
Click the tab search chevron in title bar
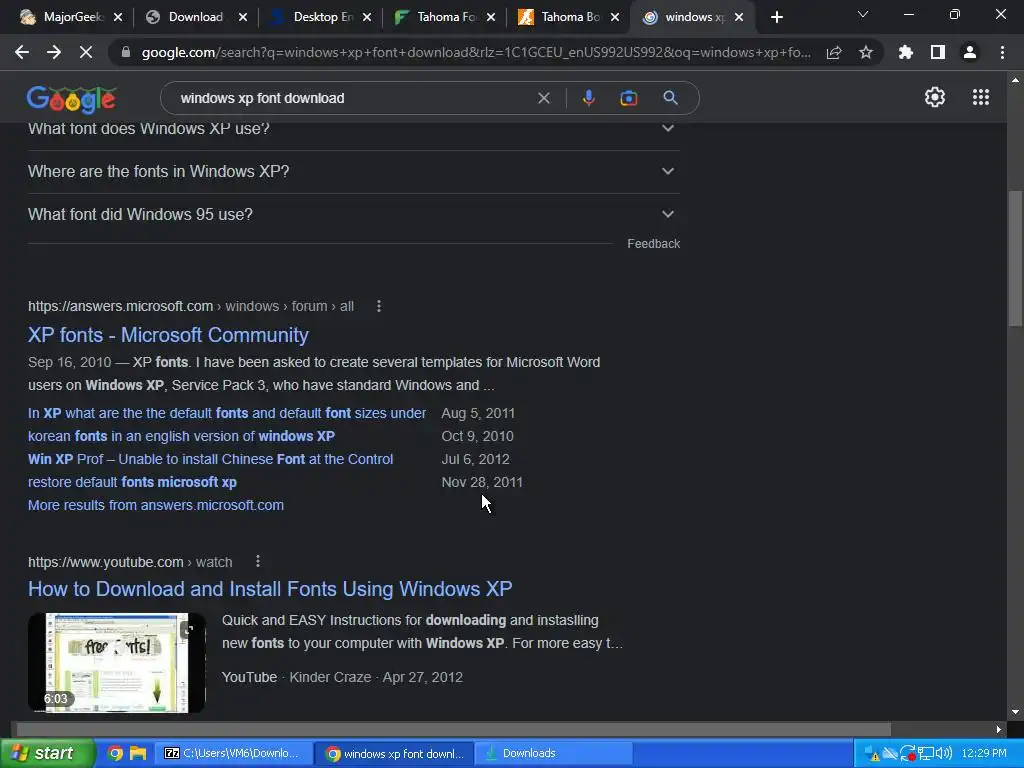863,14
